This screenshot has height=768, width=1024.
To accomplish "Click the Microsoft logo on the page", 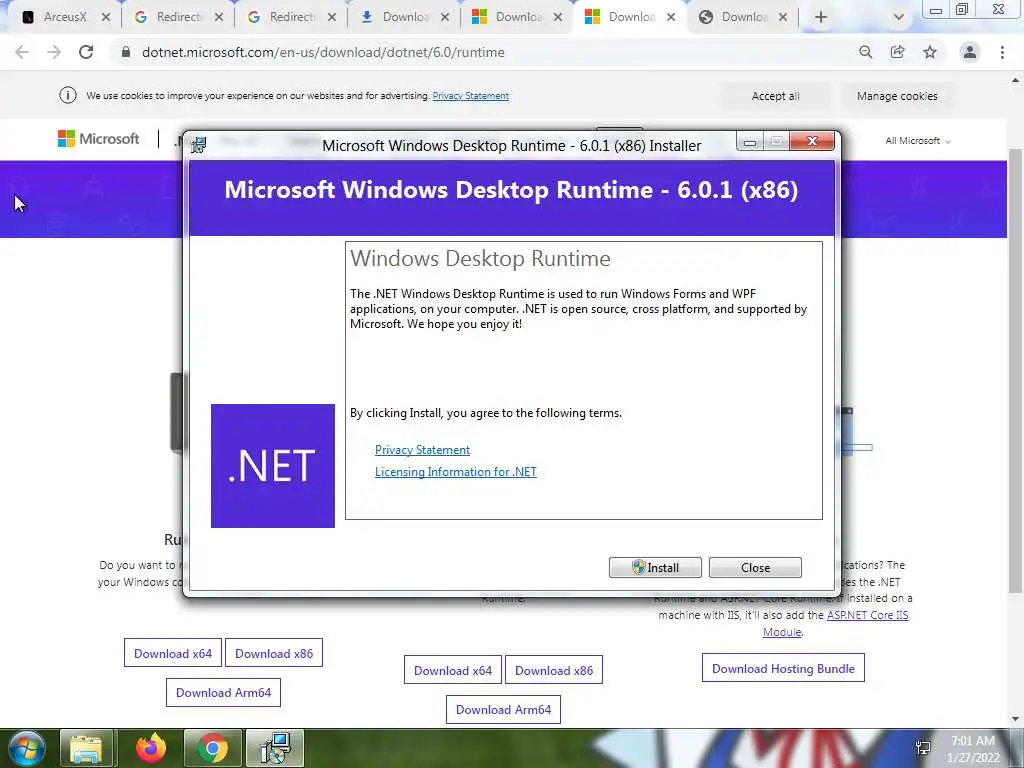I will pos(99,138).
